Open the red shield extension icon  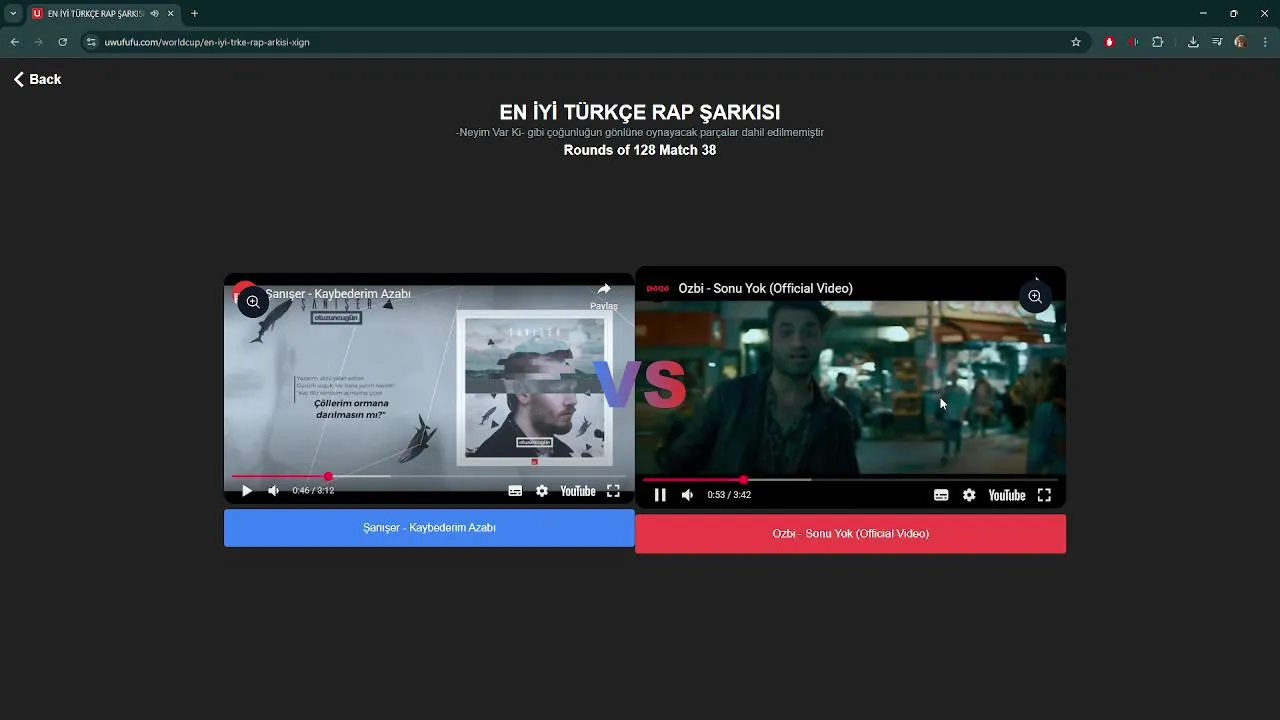pyautogui.click(x=1109, y=42)
